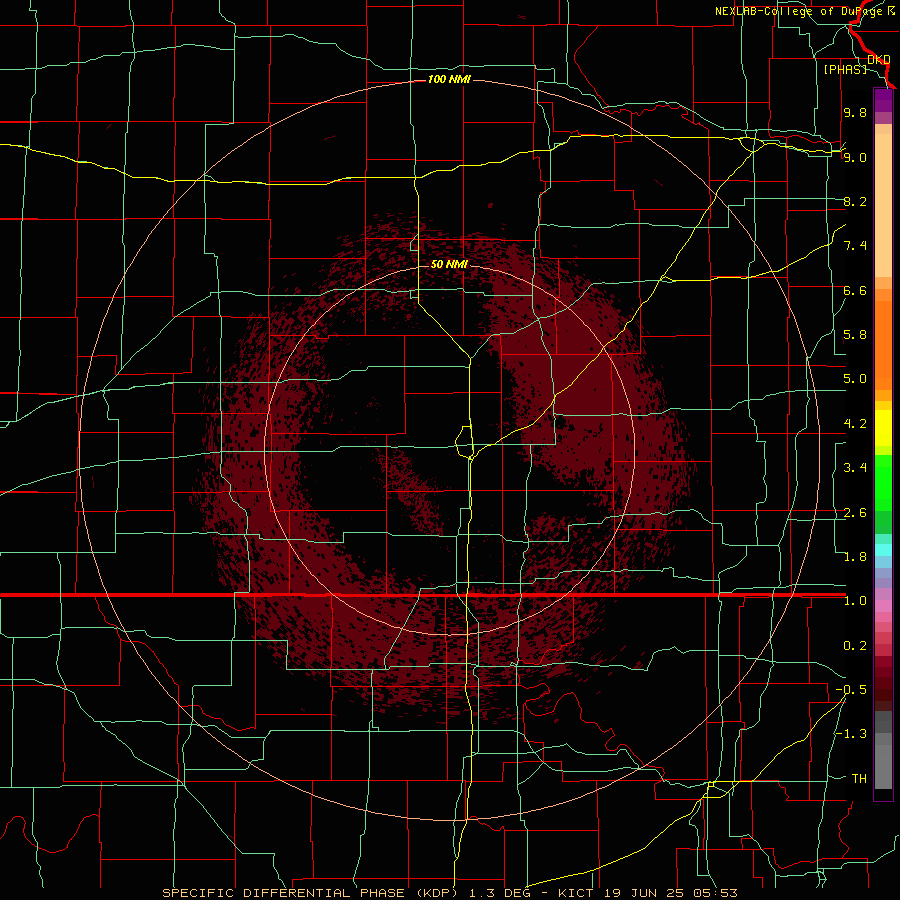Click the 5.8 scale value

(855, 335)
